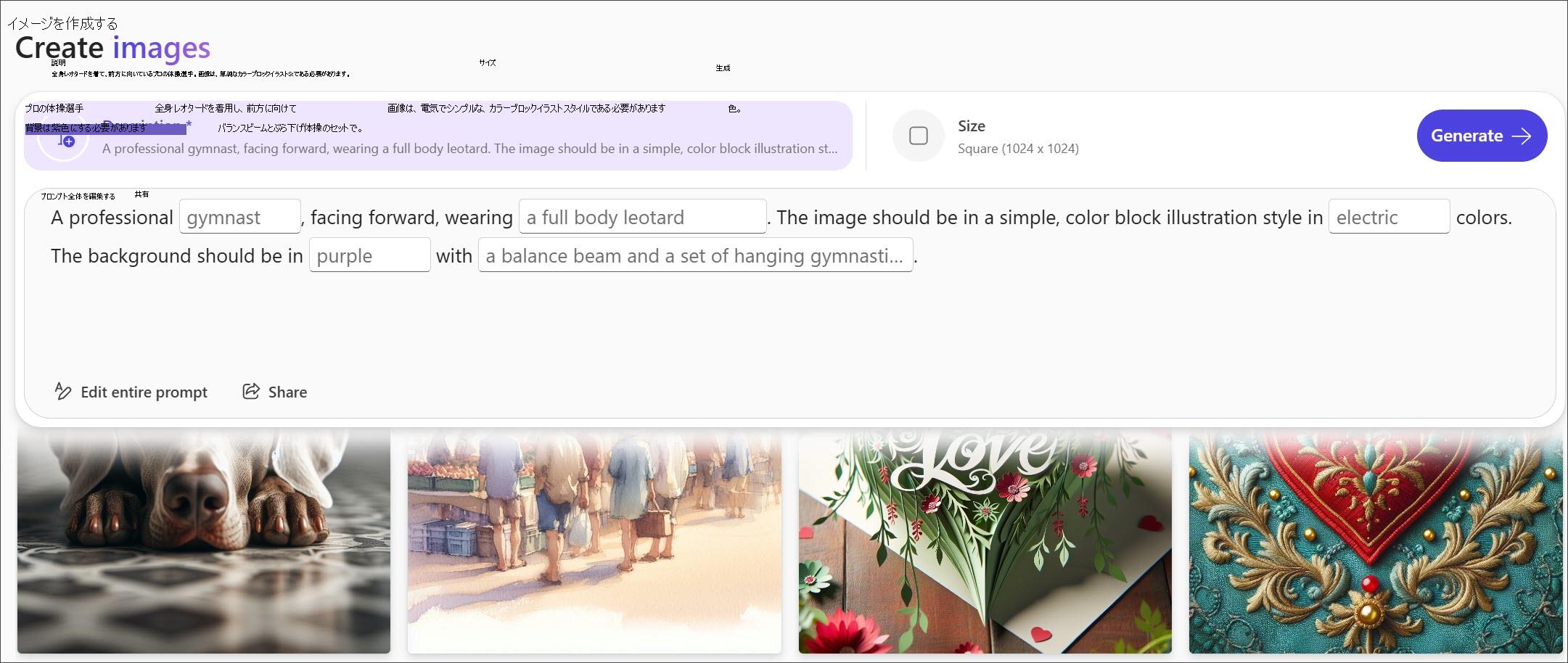
Task: Select the Share option
Action: [288, 392]
